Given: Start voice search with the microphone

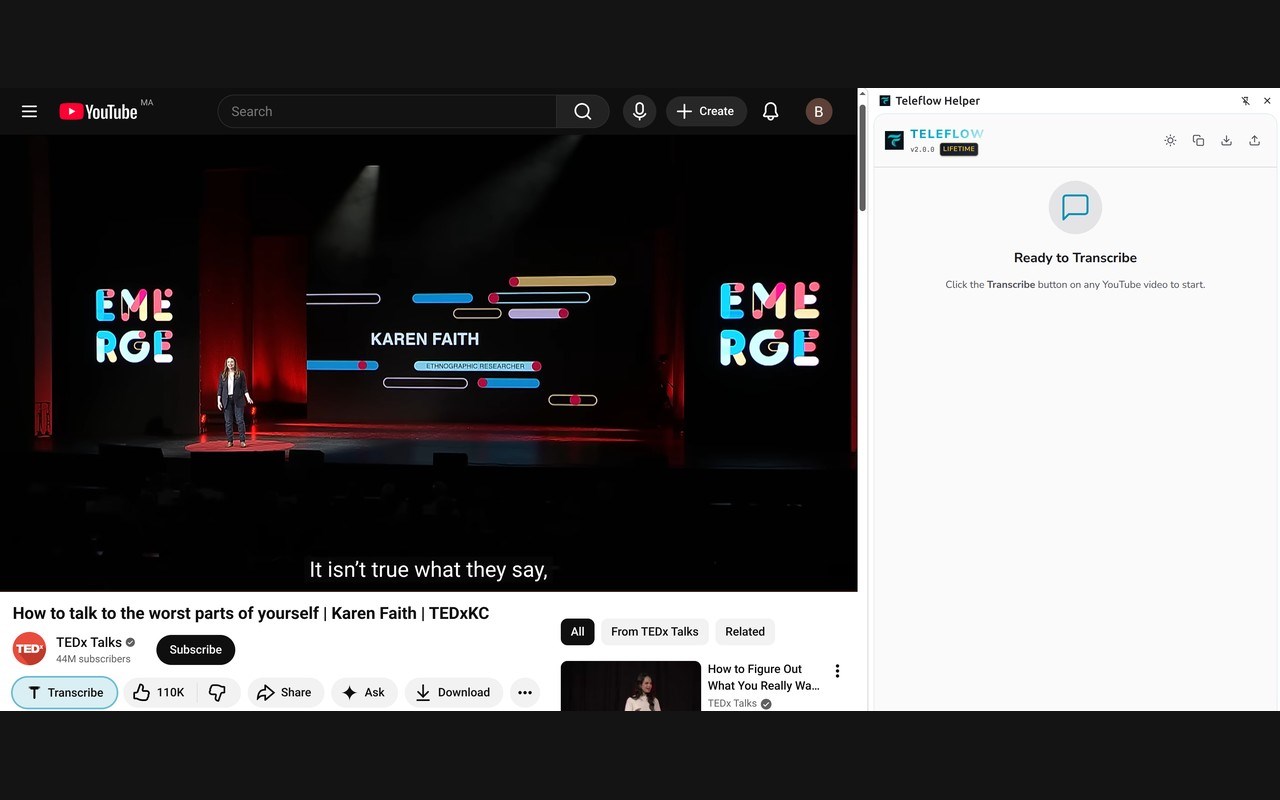Looking at the screenshot, I should pos(639,112).
